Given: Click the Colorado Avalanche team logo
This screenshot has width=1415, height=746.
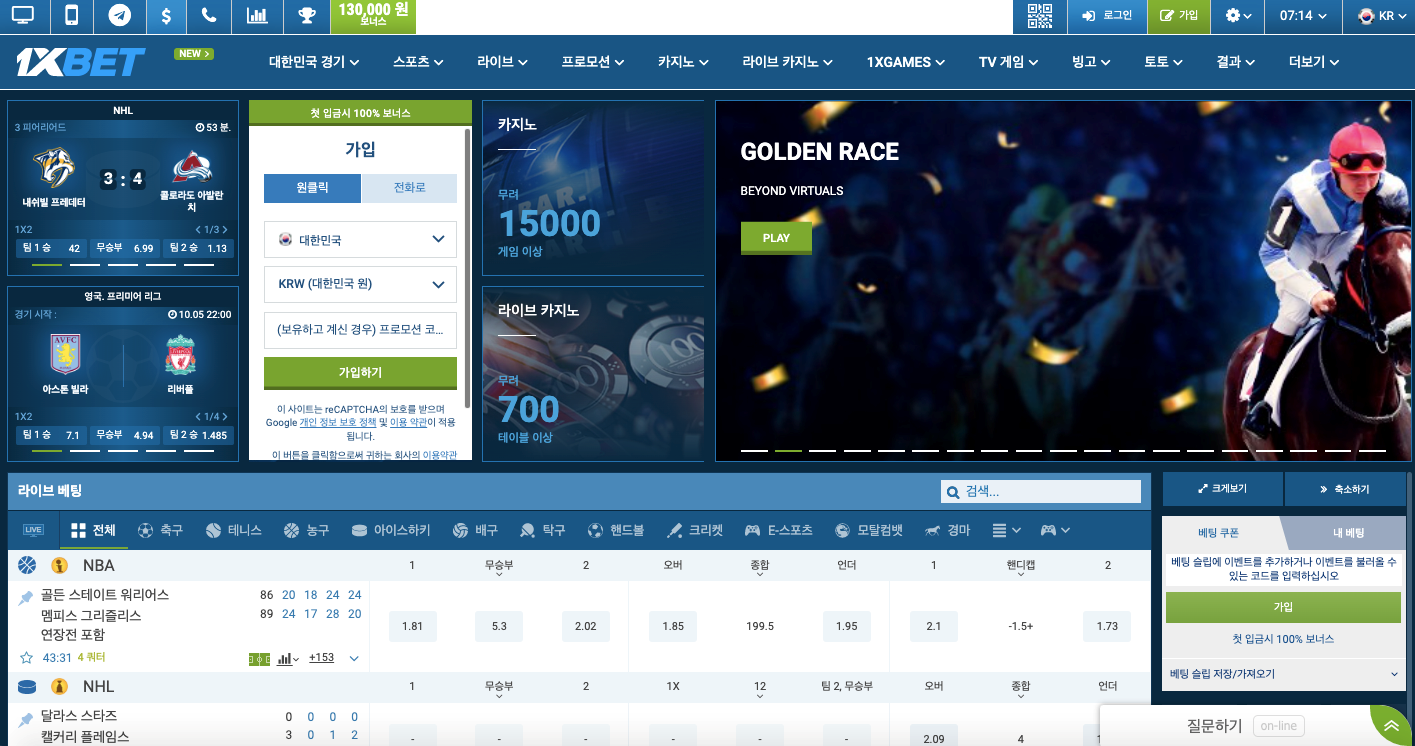Looking at the screenshot, I should point(192,168).
